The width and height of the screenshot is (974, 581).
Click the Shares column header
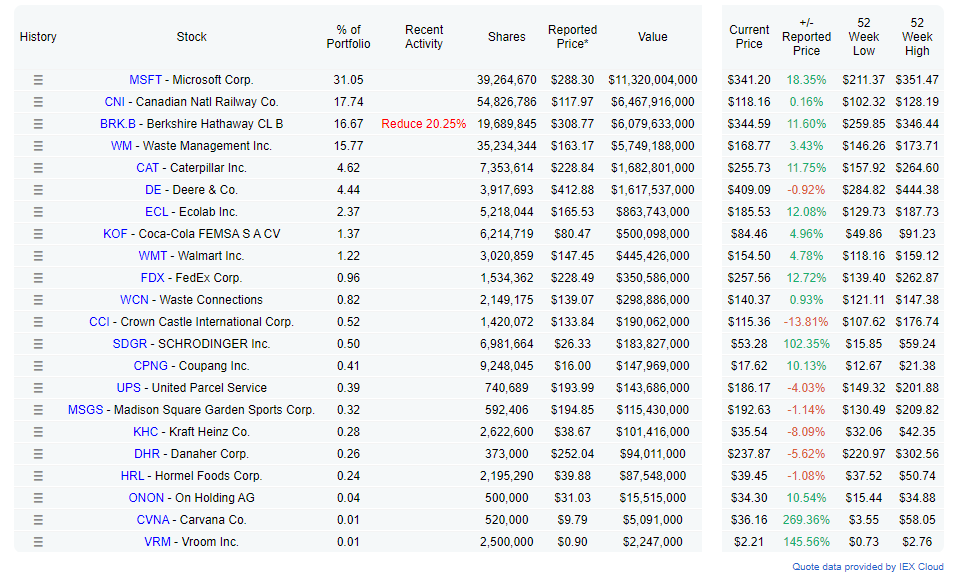506,37
